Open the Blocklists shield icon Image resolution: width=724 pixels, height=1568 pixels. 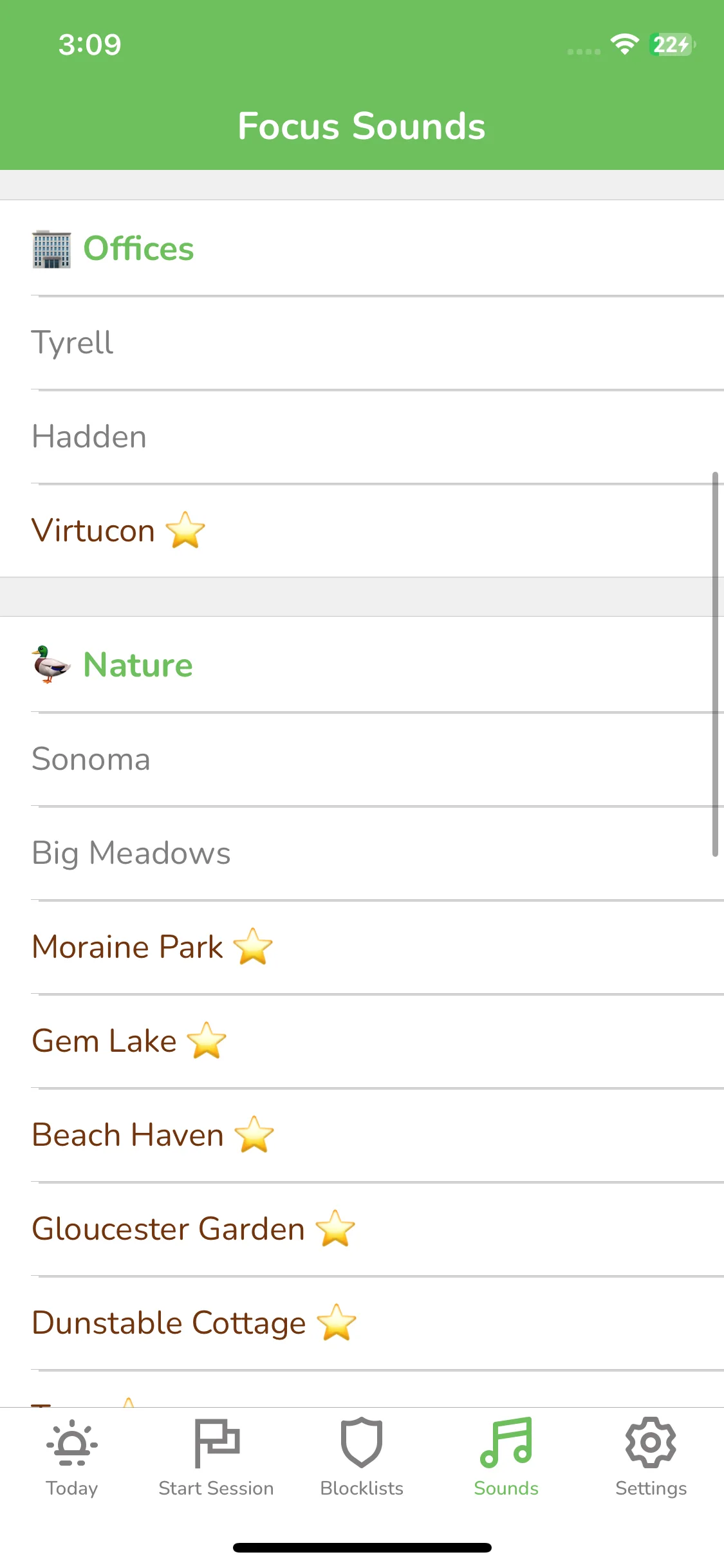(x=362, y=1442)
